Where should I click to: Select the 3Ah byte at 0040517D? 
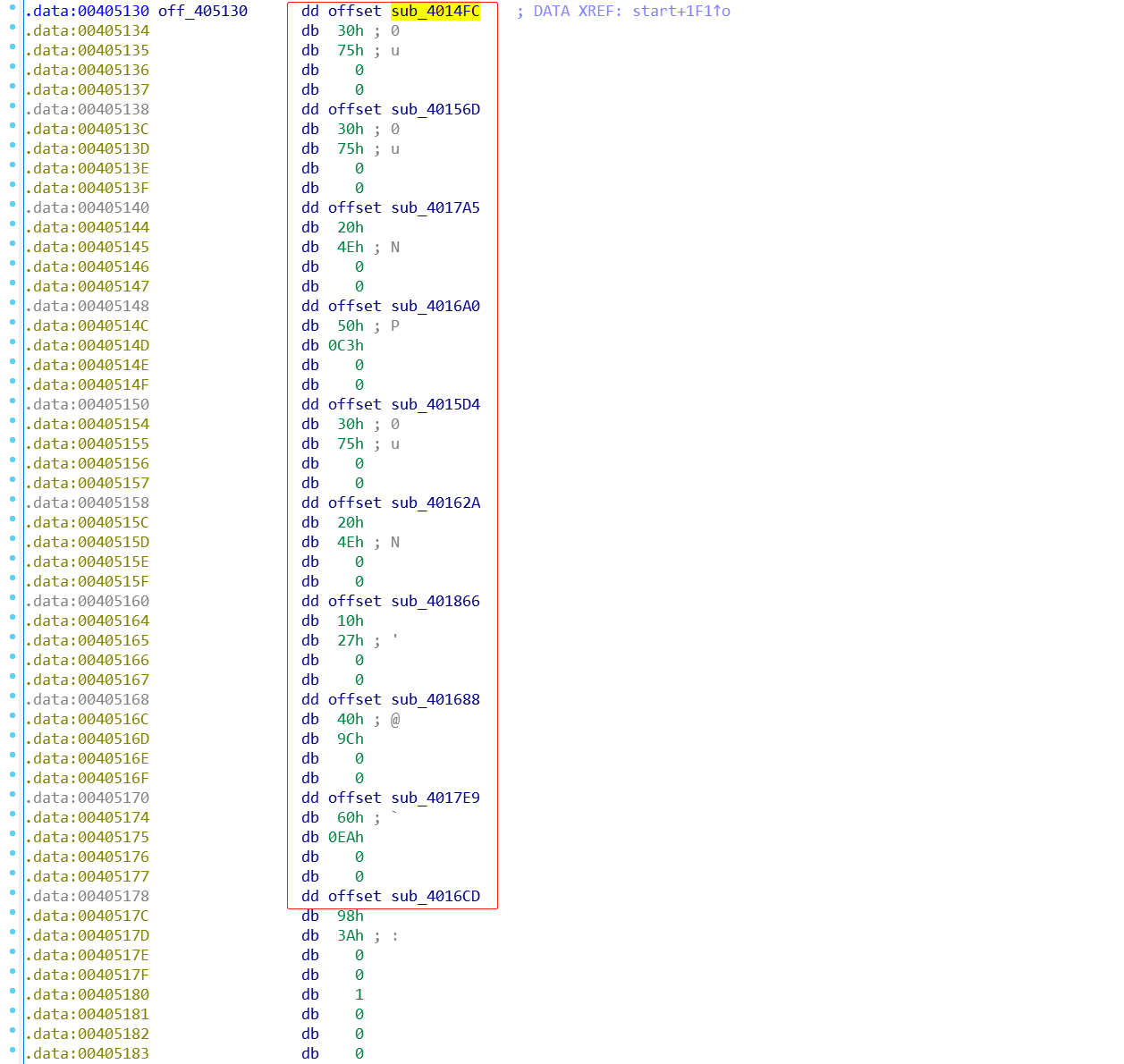[x=351, y=935]
